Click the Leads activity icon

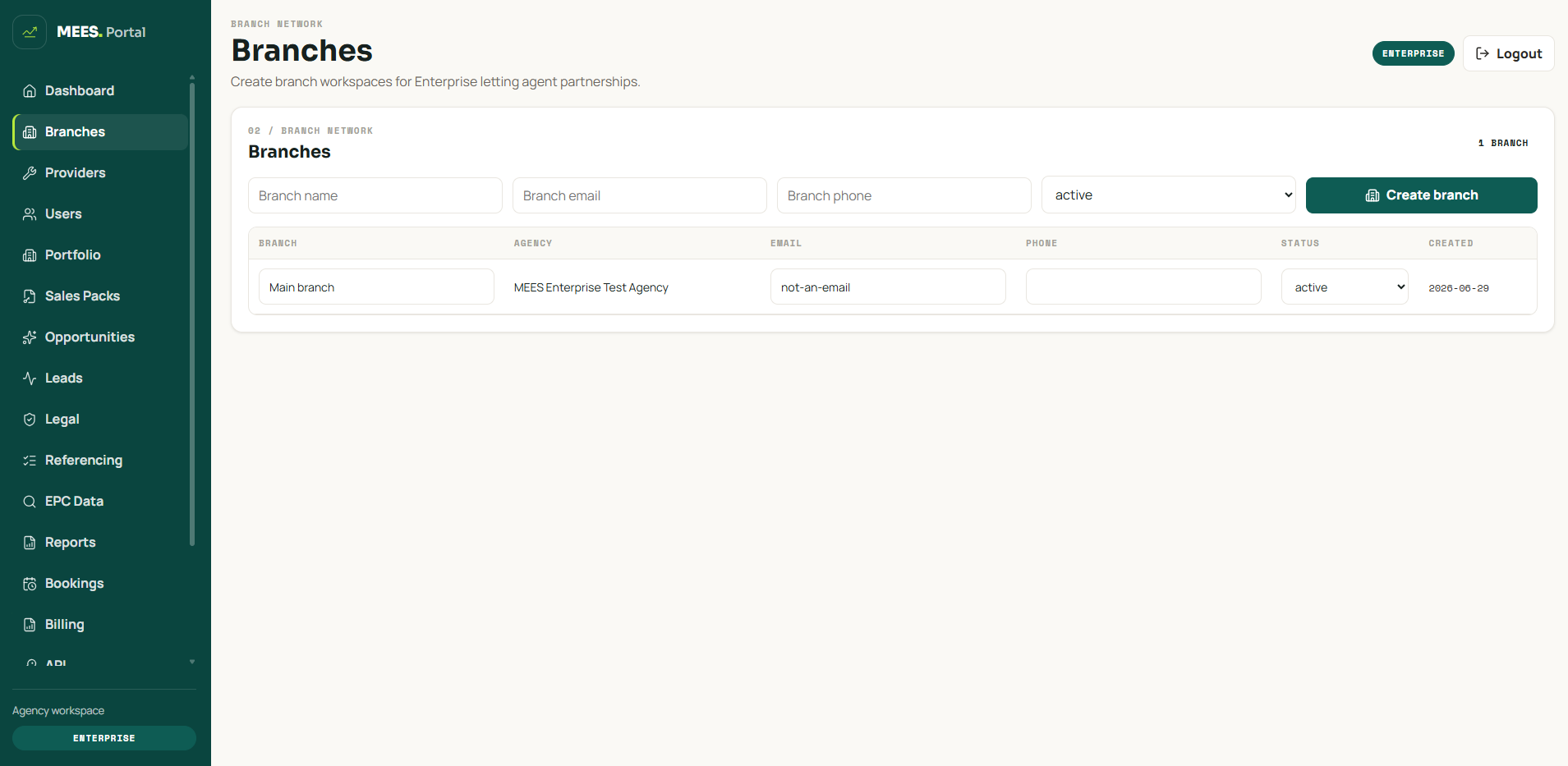tap(30, 378)
